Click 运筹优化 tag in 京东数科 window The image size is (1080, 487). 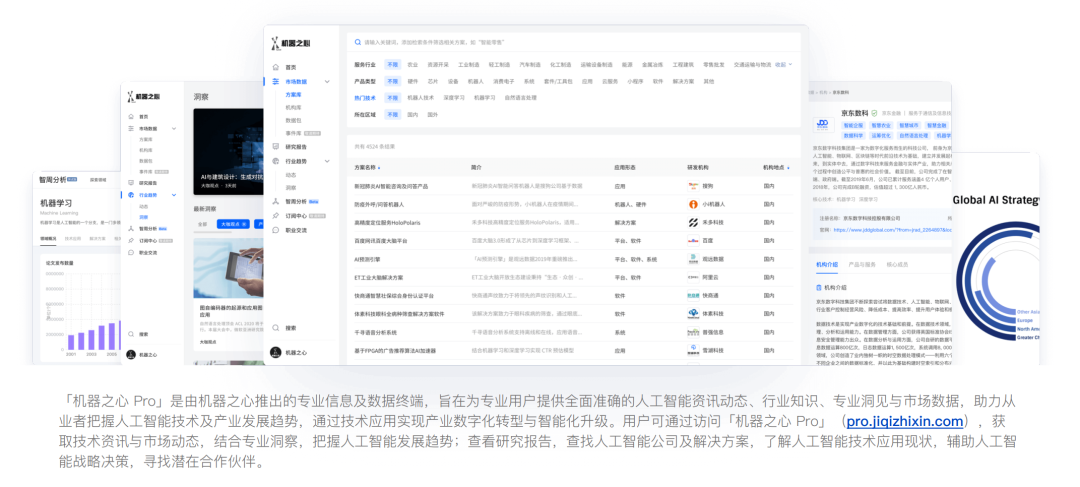tap(880, 136)
